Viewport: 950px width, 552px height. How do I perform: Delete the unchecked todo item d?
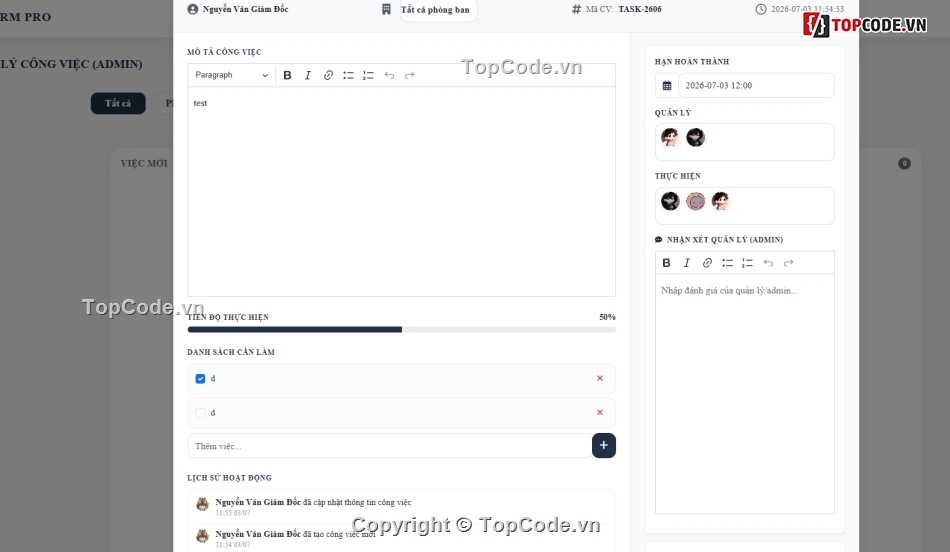coord(600,413)
